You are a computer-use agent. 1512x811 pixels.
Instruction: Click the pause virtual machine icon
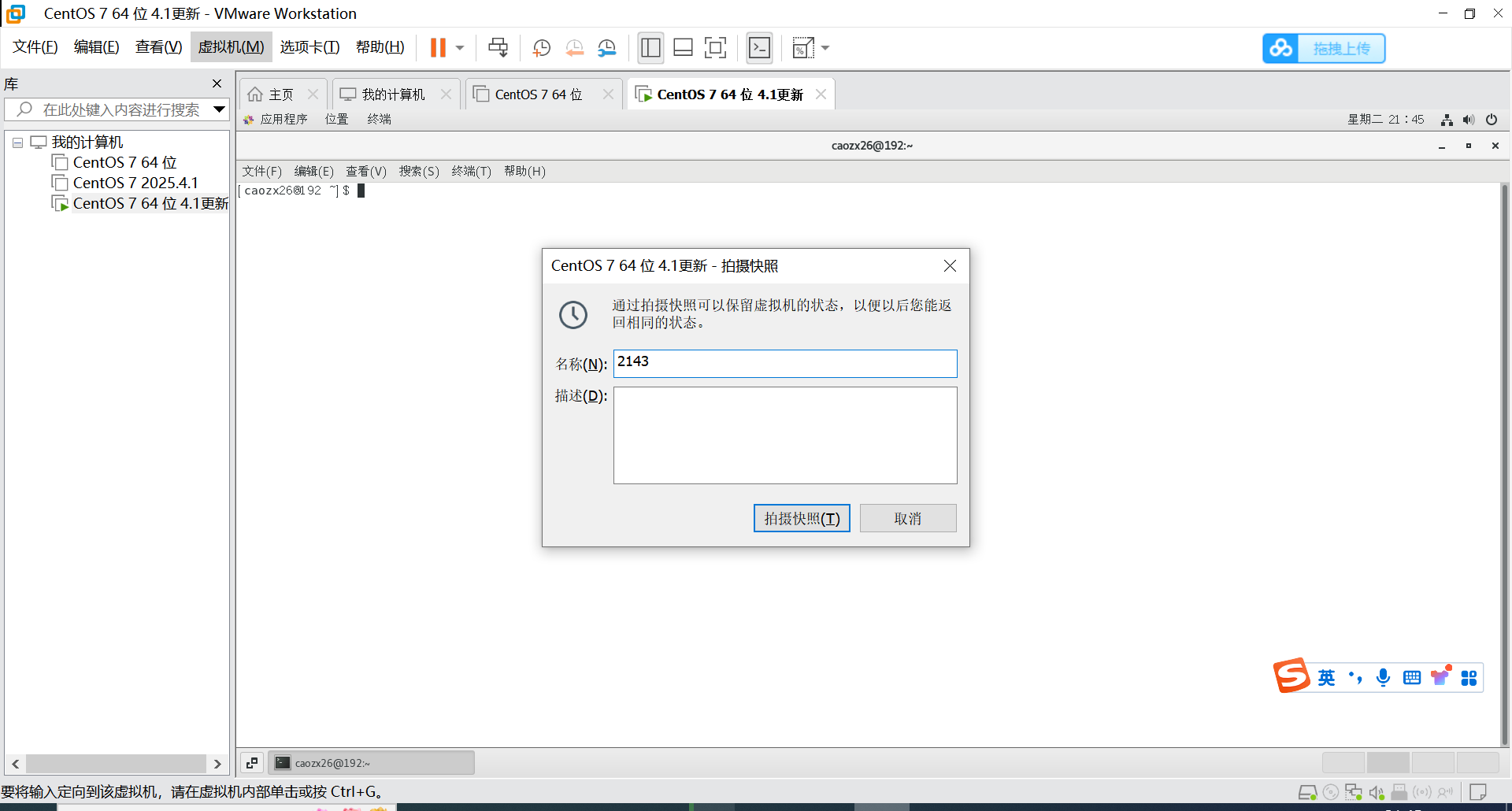point(438,48)
